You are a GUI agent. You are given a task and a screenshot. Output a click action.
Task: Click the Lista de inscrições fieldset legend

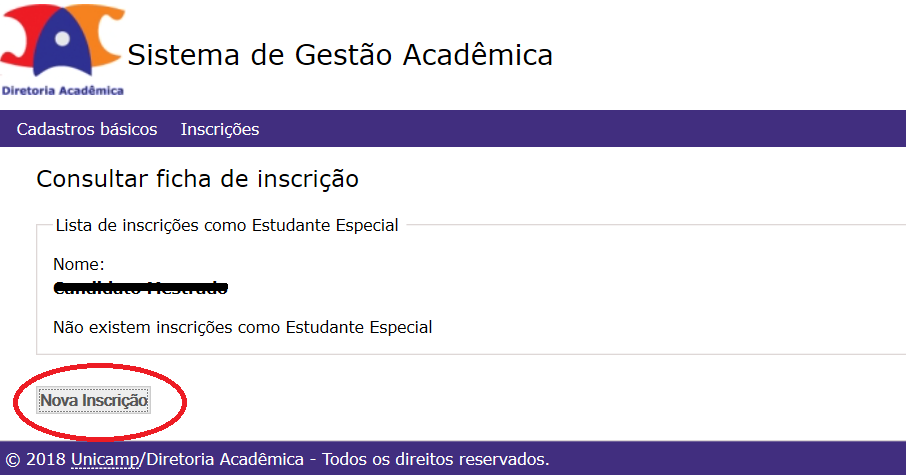coord(227,225)
